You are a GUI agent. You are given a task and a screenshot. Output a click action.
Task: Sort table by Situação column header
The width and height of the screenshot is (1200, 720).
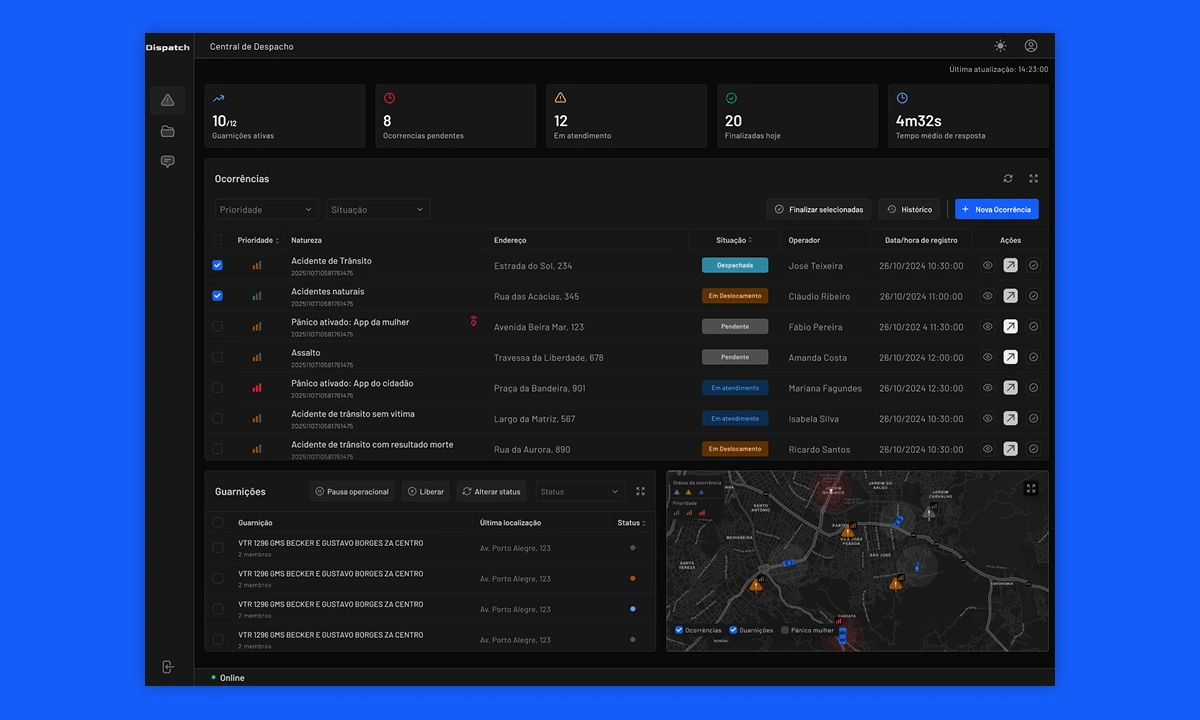[734, 240]
